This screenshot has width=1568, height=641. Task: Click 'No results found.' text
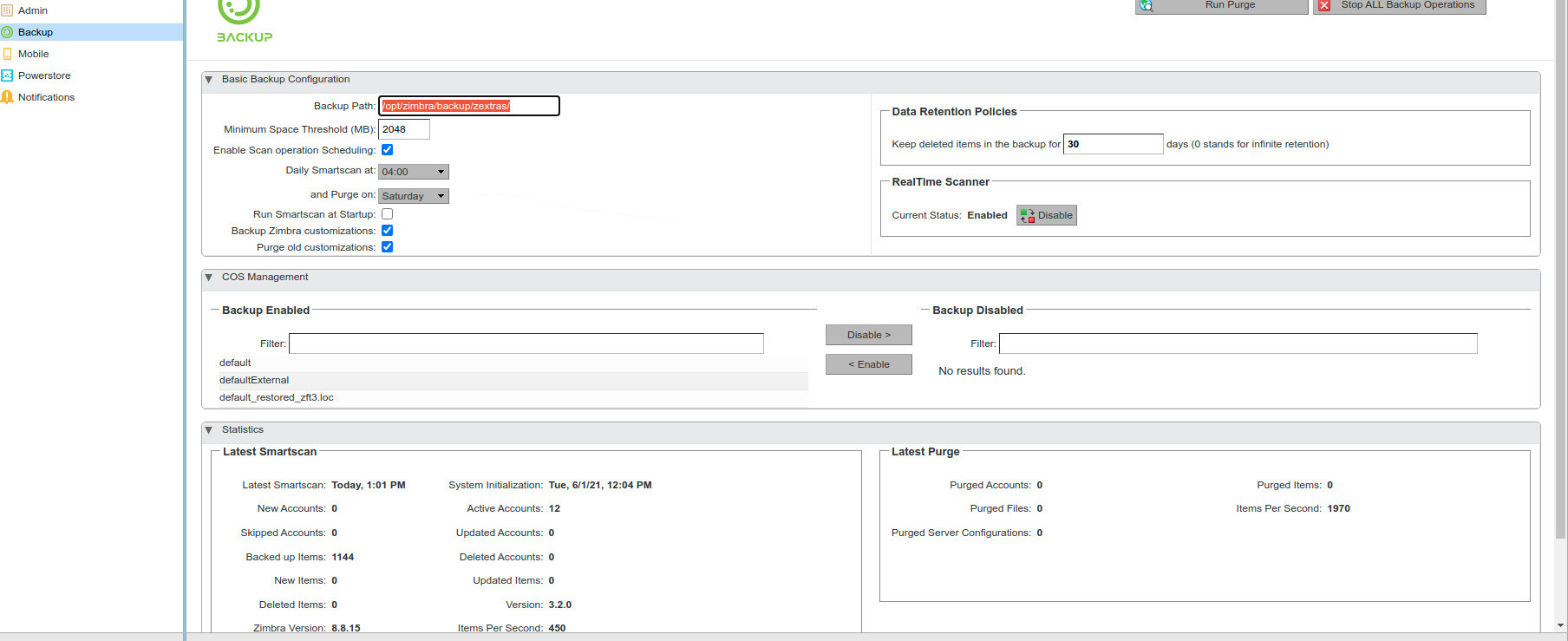pyautogui.click(x=982, y=371)
